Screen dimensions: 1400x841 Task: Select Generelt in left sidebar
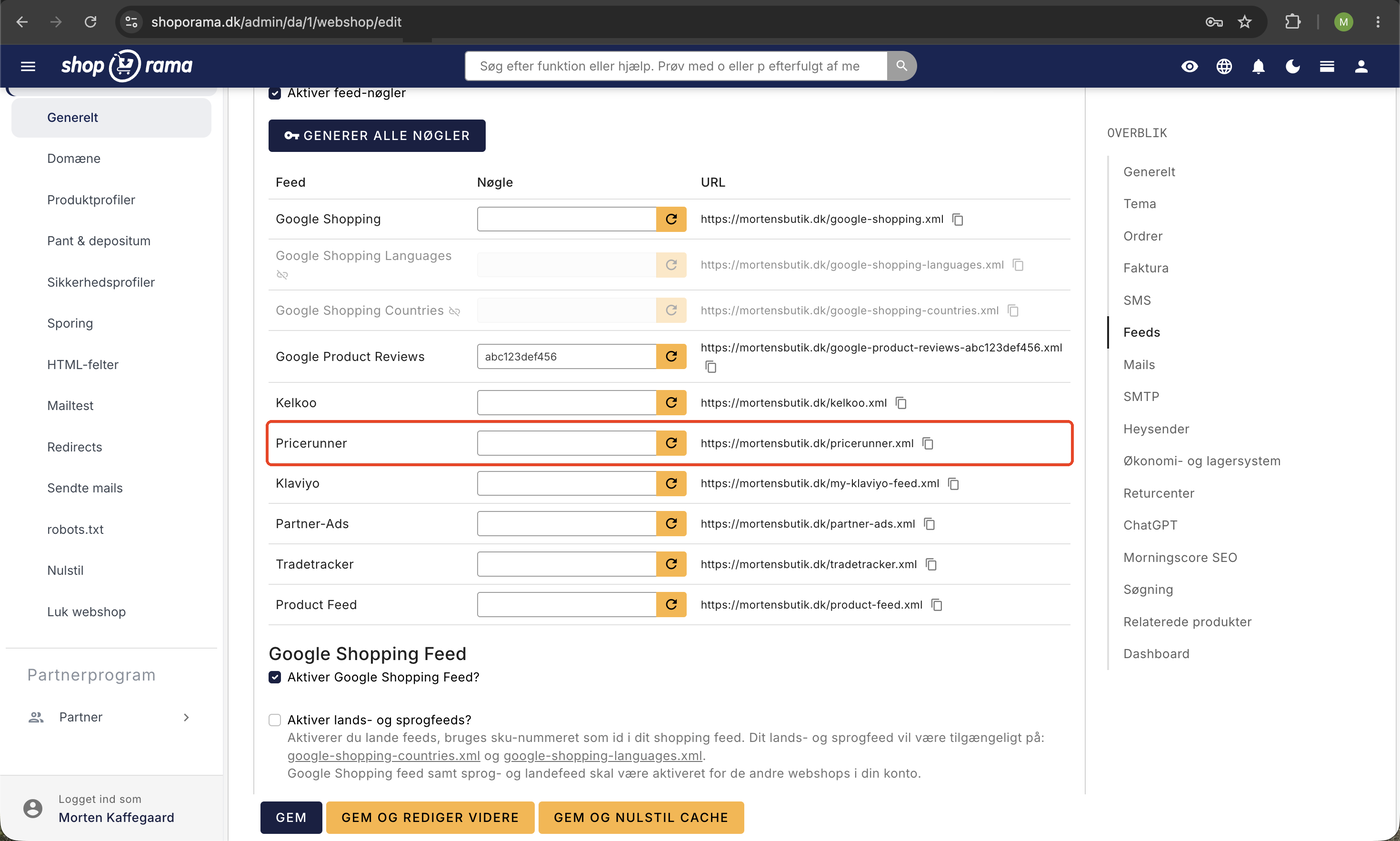click(x=111, y=117)
